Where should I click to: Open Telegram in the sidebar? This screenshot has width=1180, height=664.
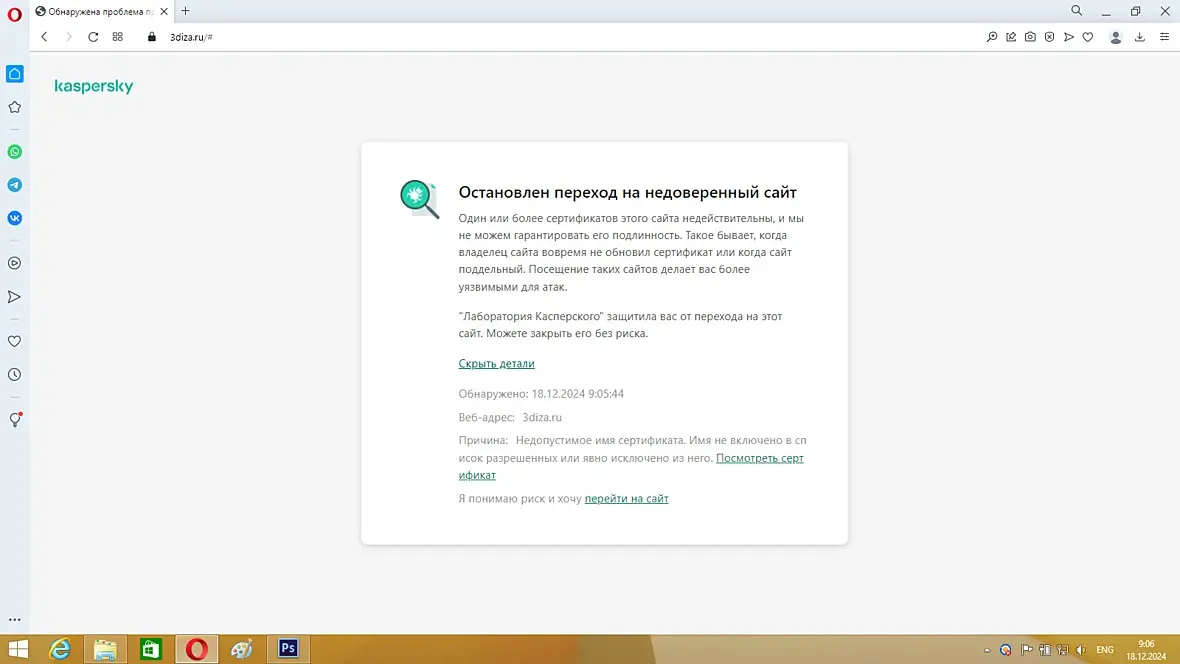point(14,185)
